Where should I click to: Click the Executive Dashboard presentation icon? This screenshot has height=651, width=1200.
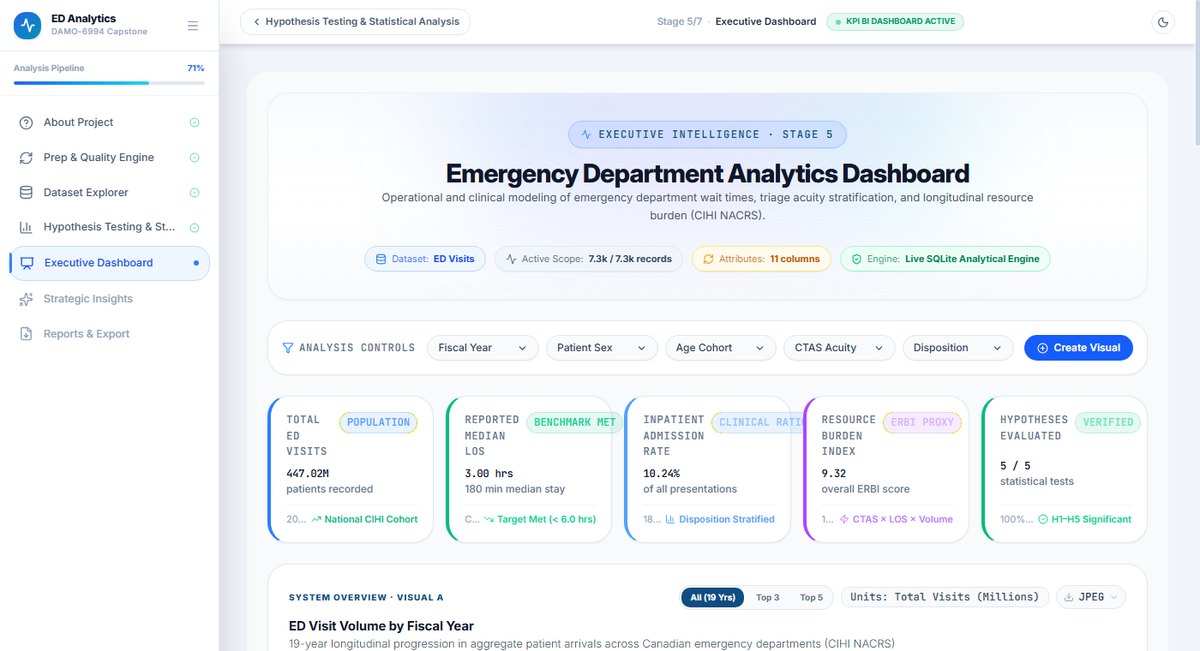pyautogui.click(x=27, y=263)
